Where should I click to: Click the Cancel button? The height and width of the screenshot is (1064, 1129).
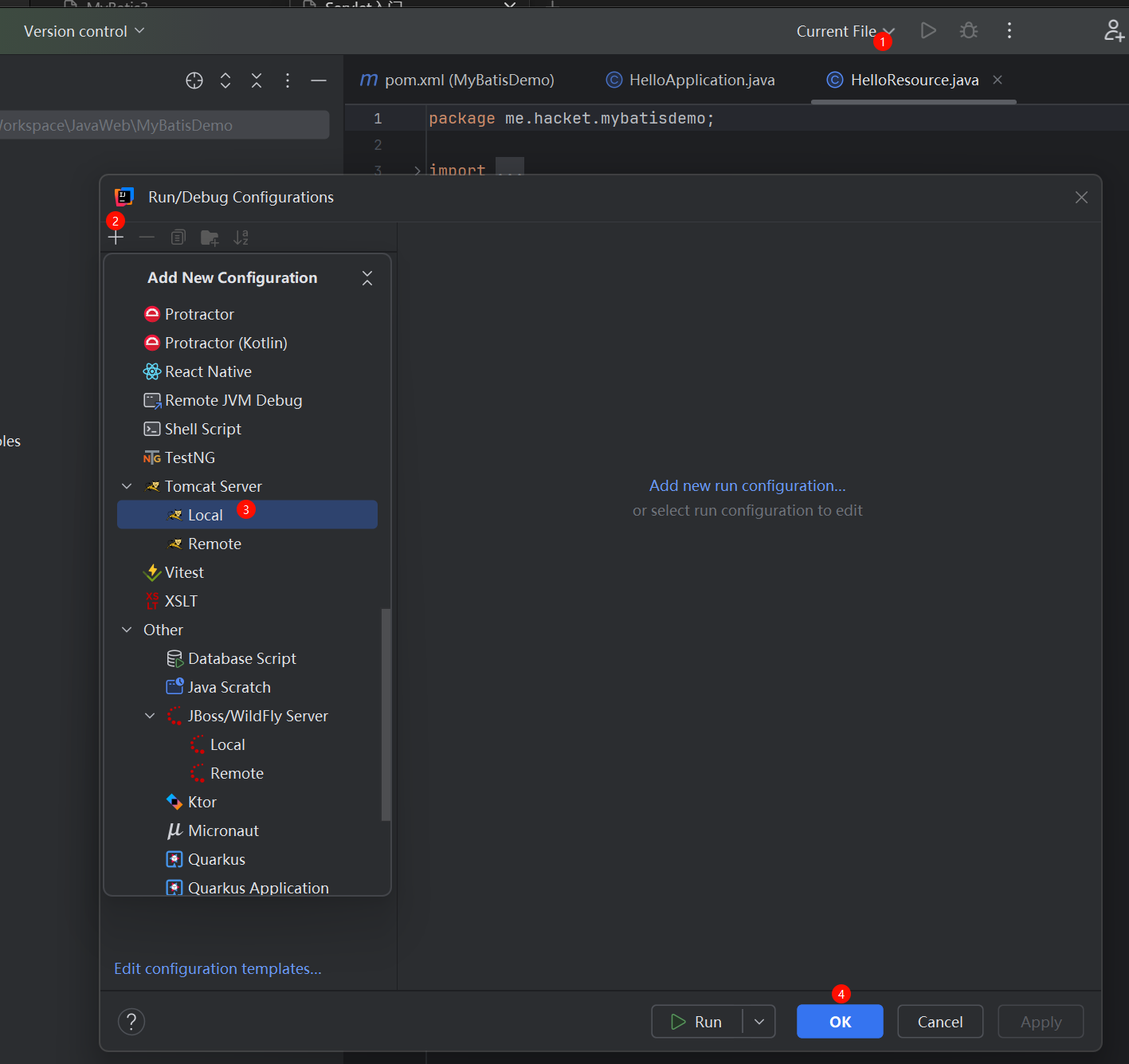(940, 1022)
